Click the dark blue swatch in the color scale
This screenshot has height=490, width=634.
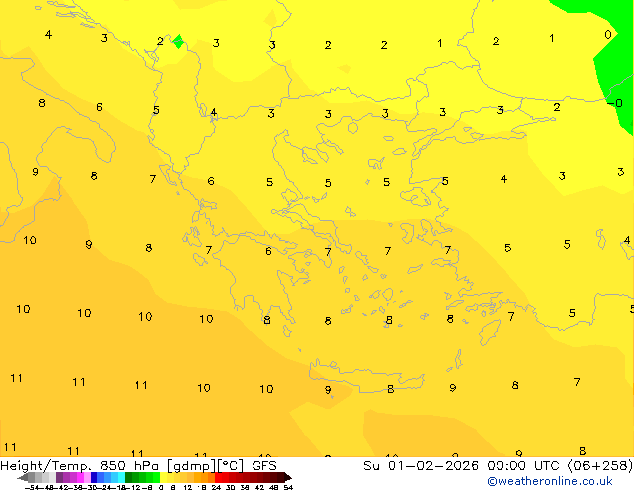[94, 477]
